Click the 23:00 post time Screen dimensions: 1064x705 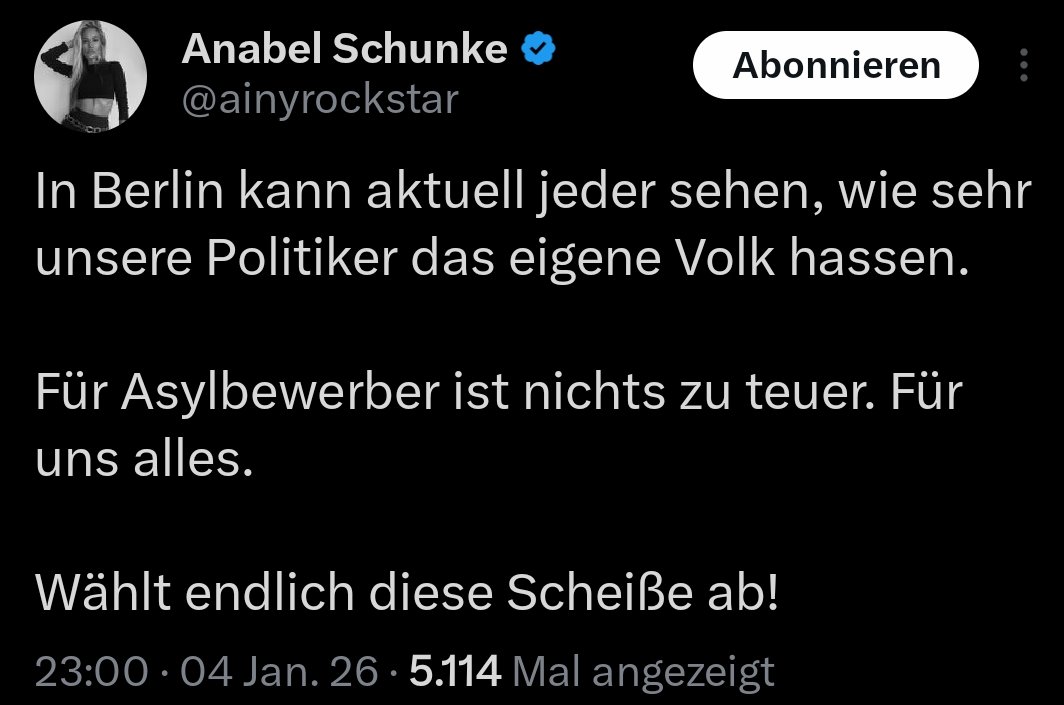click(x=92, y=671)
